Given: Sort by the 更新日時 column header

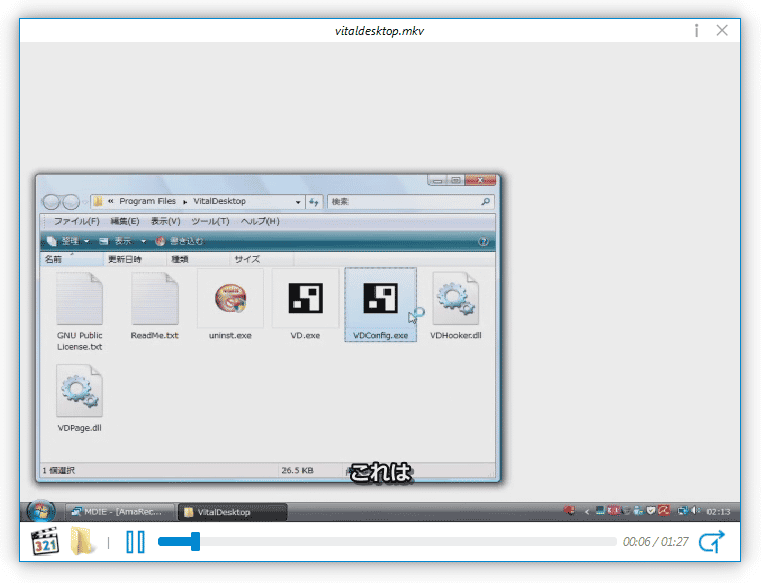Looking at the screenshot, I should tap(134, 259).
